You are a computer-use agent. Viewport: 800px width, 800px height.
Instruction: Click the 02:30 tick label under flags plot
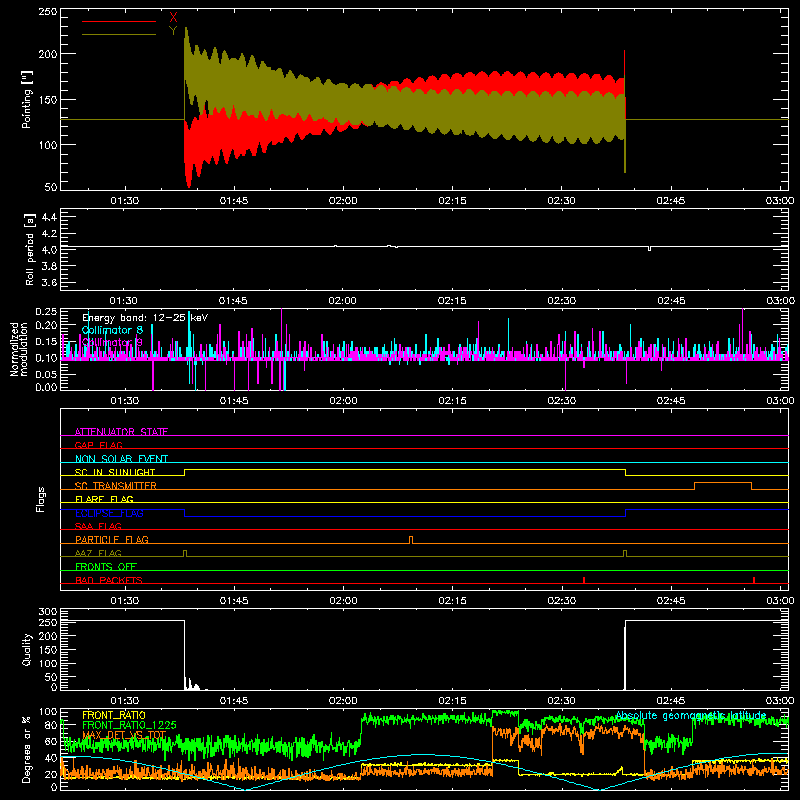[562, 601]
